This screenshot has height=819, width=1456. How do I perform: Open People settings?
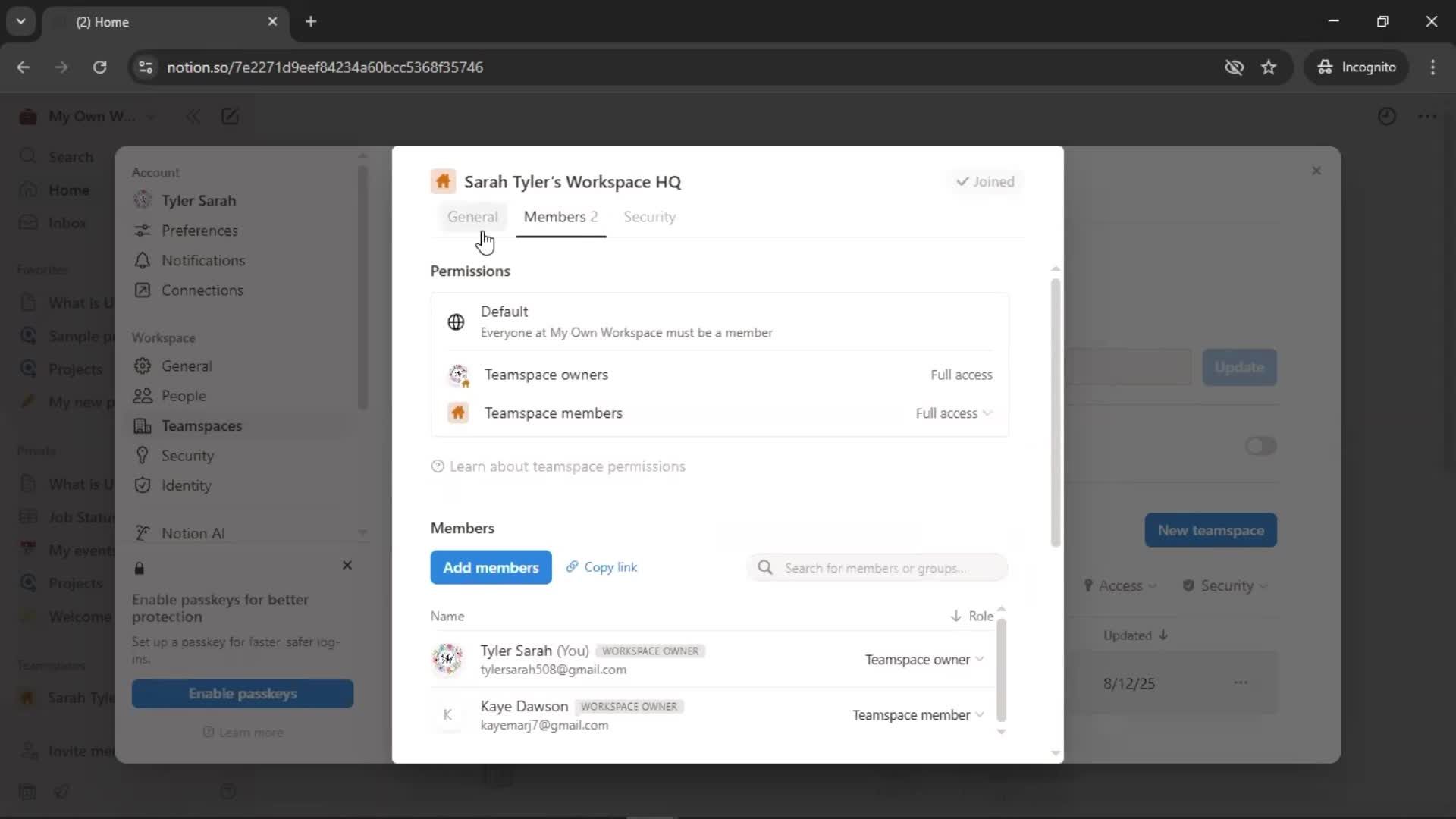point(243,396)
